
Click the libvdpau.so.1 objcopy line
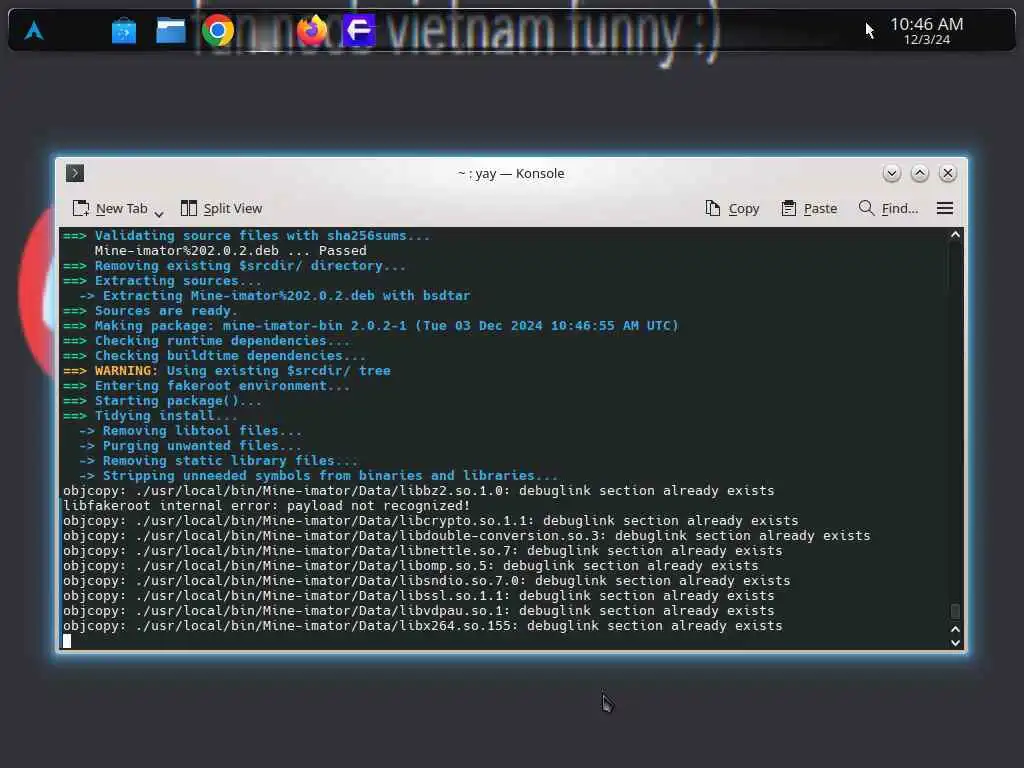tap(419, 611)
